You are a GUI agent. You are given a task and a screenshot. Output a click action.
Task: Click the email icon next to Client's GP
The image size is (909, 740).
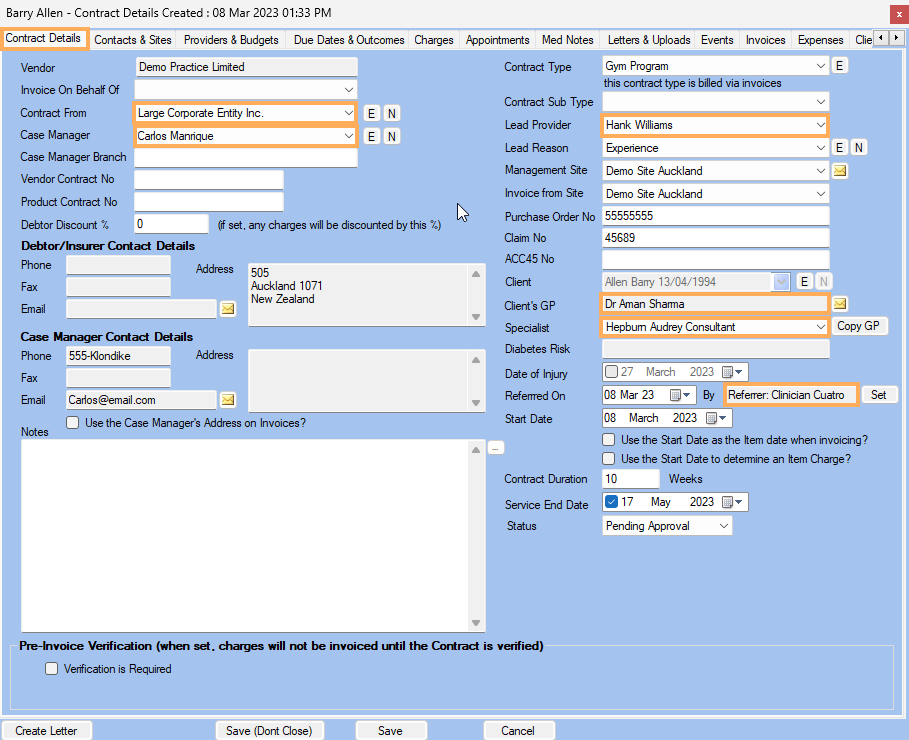pyautogui.click(x=840, y=304)
